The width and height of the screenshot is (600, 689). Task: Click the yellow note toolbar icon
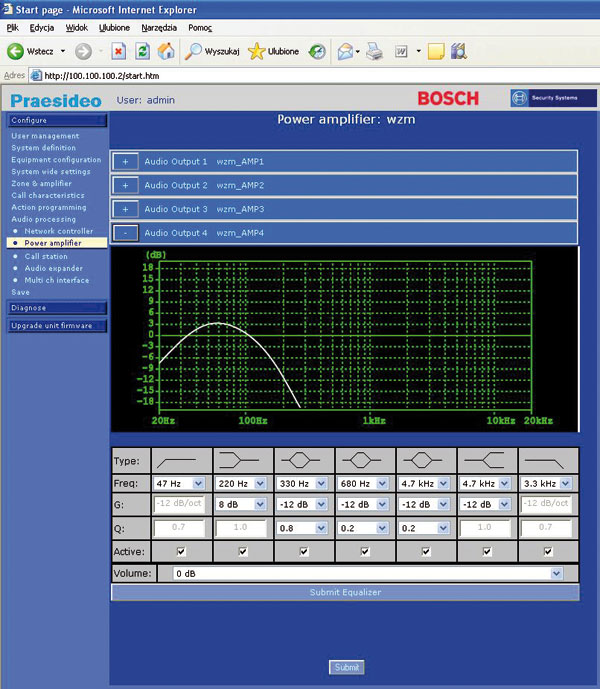[436, 51]
